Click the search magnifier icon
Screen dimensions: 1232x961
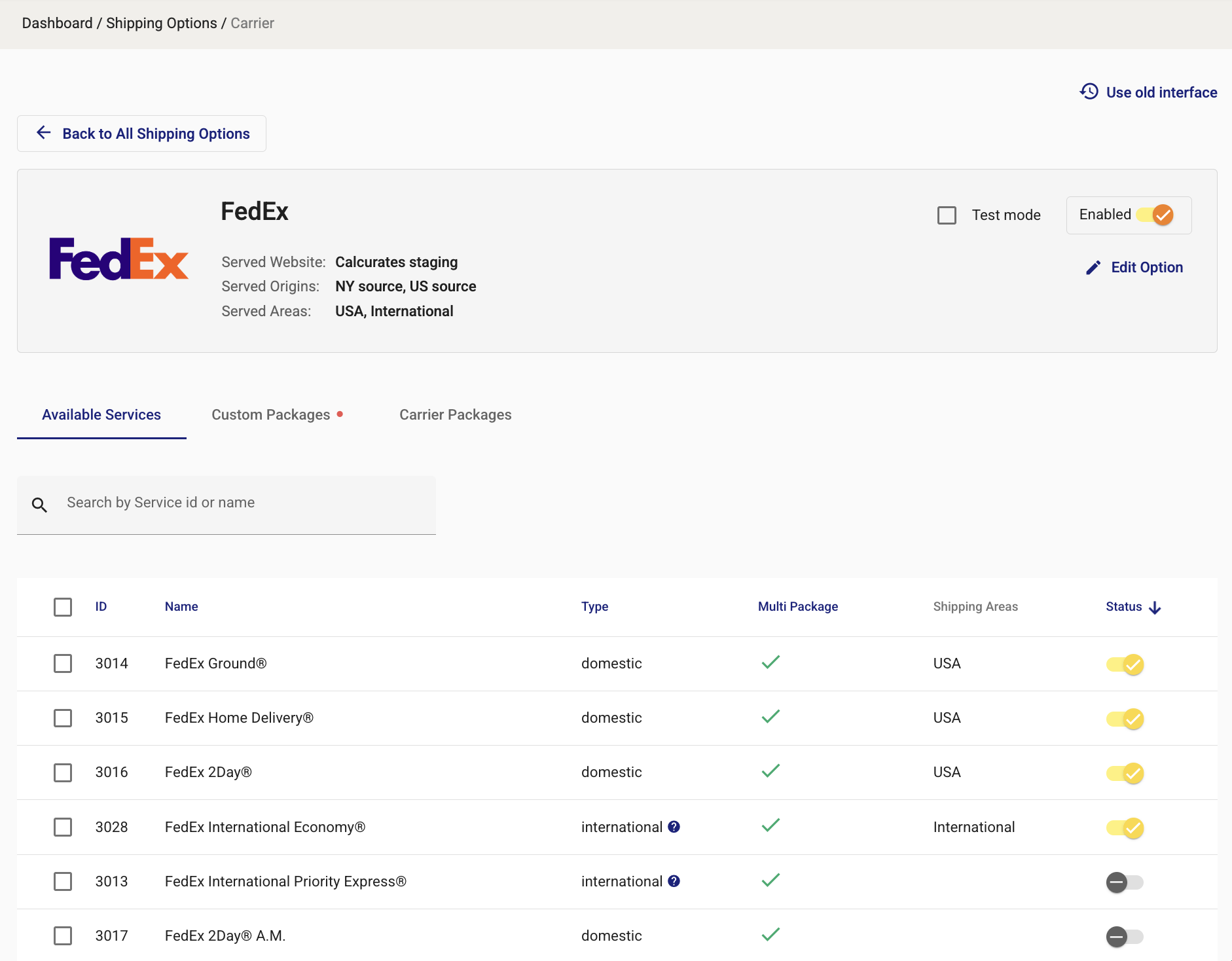[x=39, y=505]
